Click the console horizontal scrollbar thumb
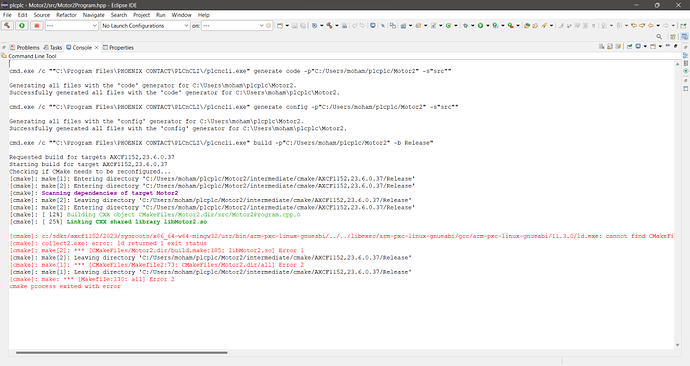The width and height of the screenshot is (690, 366). pos(122,352)
